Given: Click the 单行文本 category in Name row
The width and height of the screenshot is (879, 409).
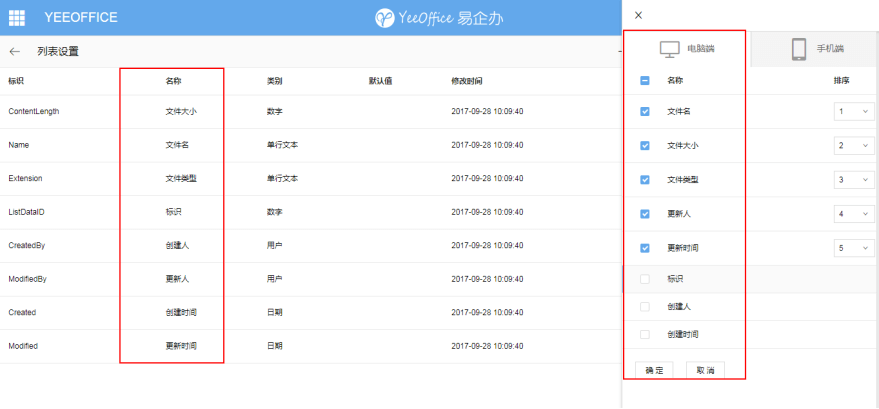Looking at the screenshot, I should (x=282, y=145).
